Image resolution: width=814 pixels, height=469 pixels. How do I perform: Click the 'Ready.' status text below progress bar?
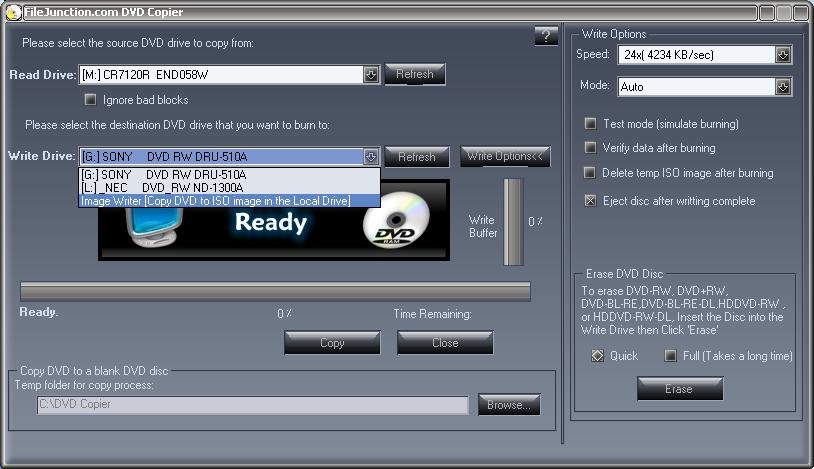[39, 312]
